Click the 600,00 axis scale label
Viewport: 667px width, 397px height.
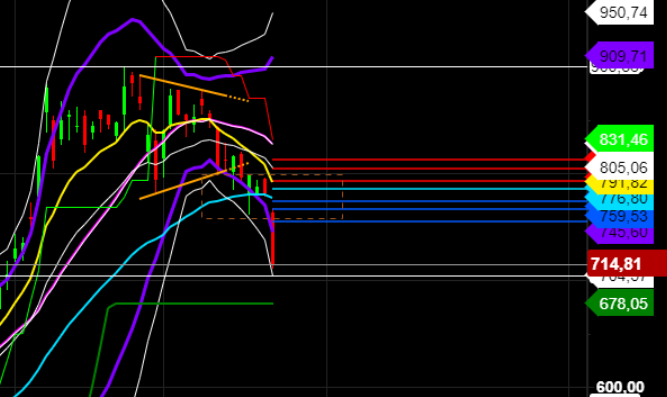point(620,387)
